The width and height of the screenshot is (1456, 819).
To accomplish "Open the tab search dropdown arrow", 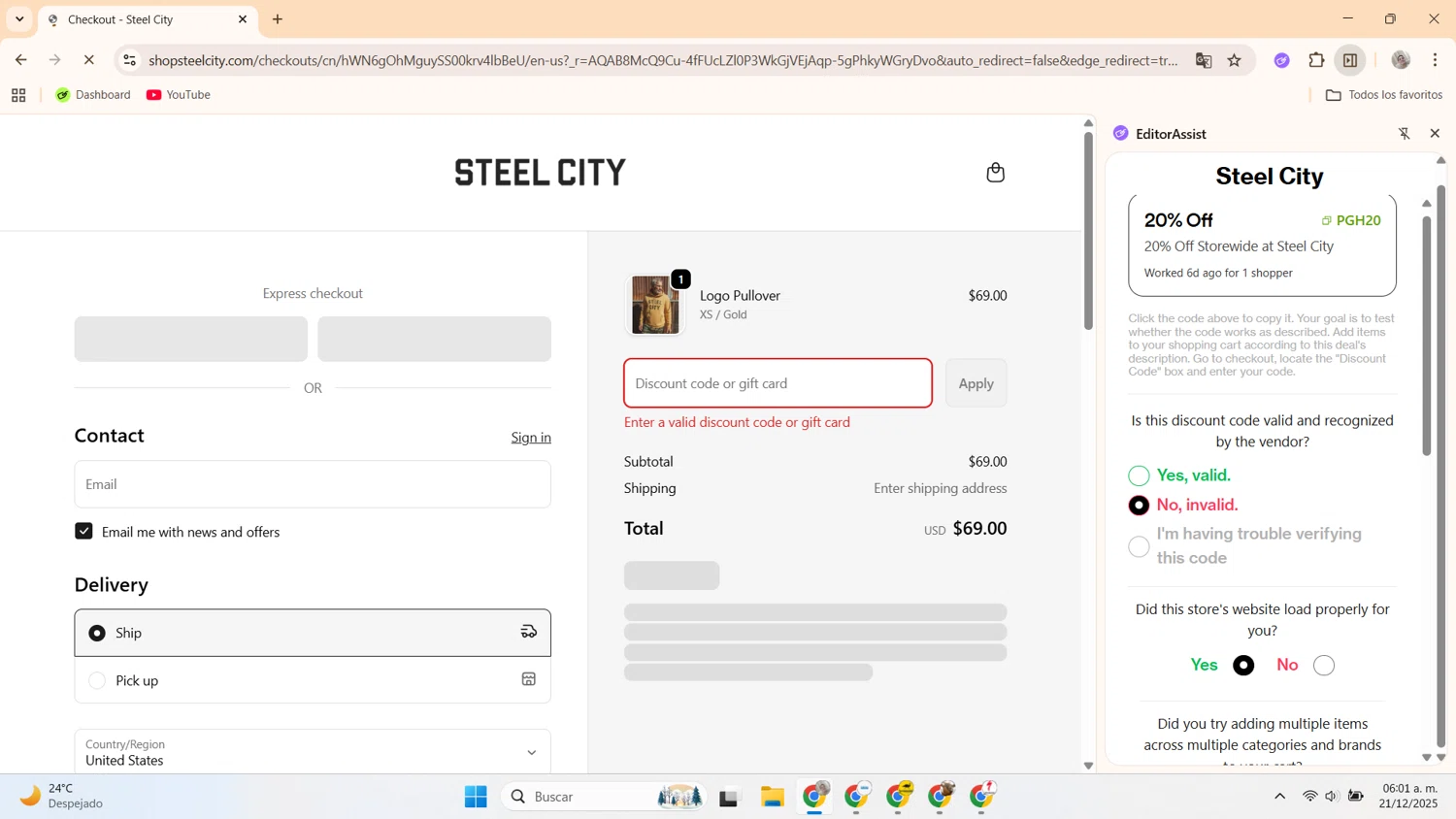I will (x=19, y=19).
